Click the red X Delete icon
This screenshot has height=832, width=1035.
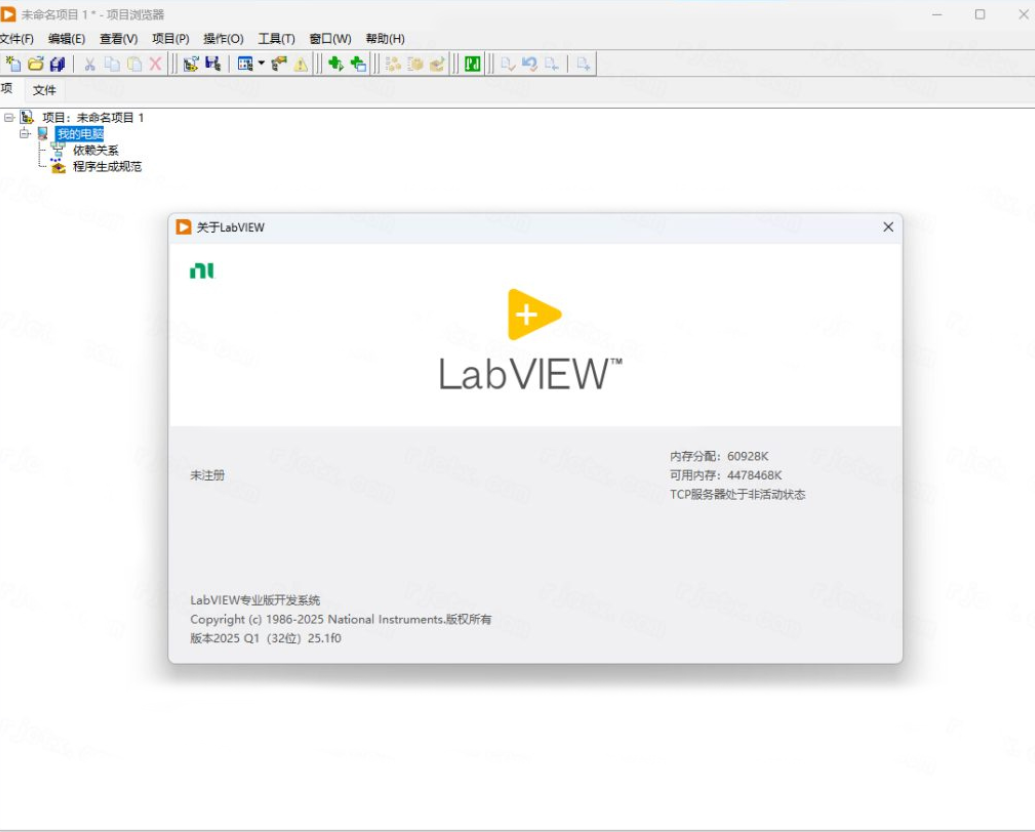click(156, 64)
